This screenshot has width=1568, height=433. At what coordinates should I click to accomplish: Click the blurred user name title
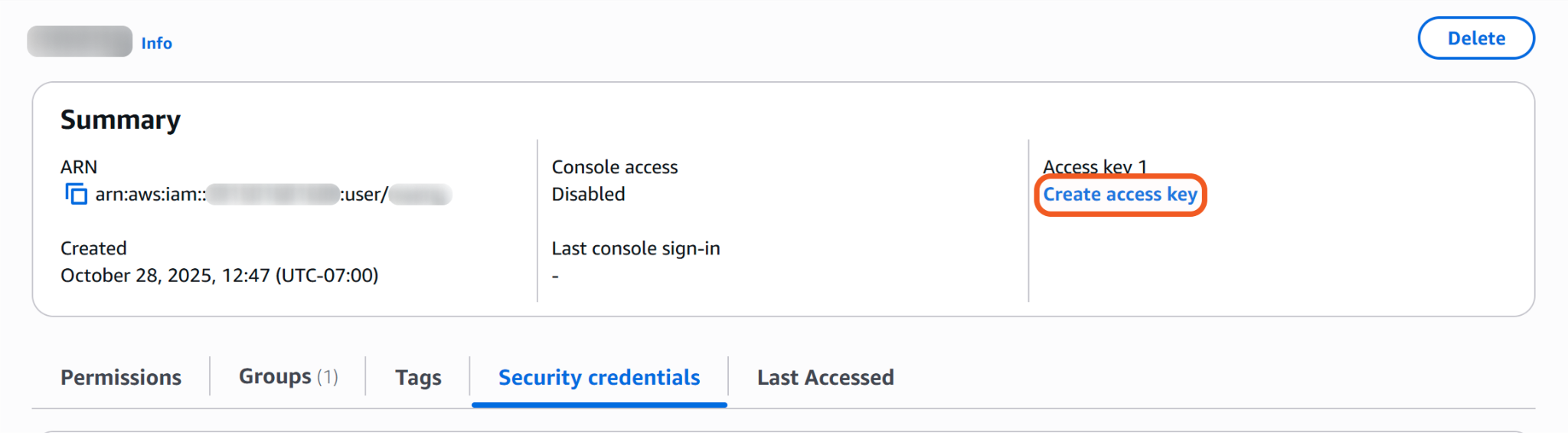[80, 41]
